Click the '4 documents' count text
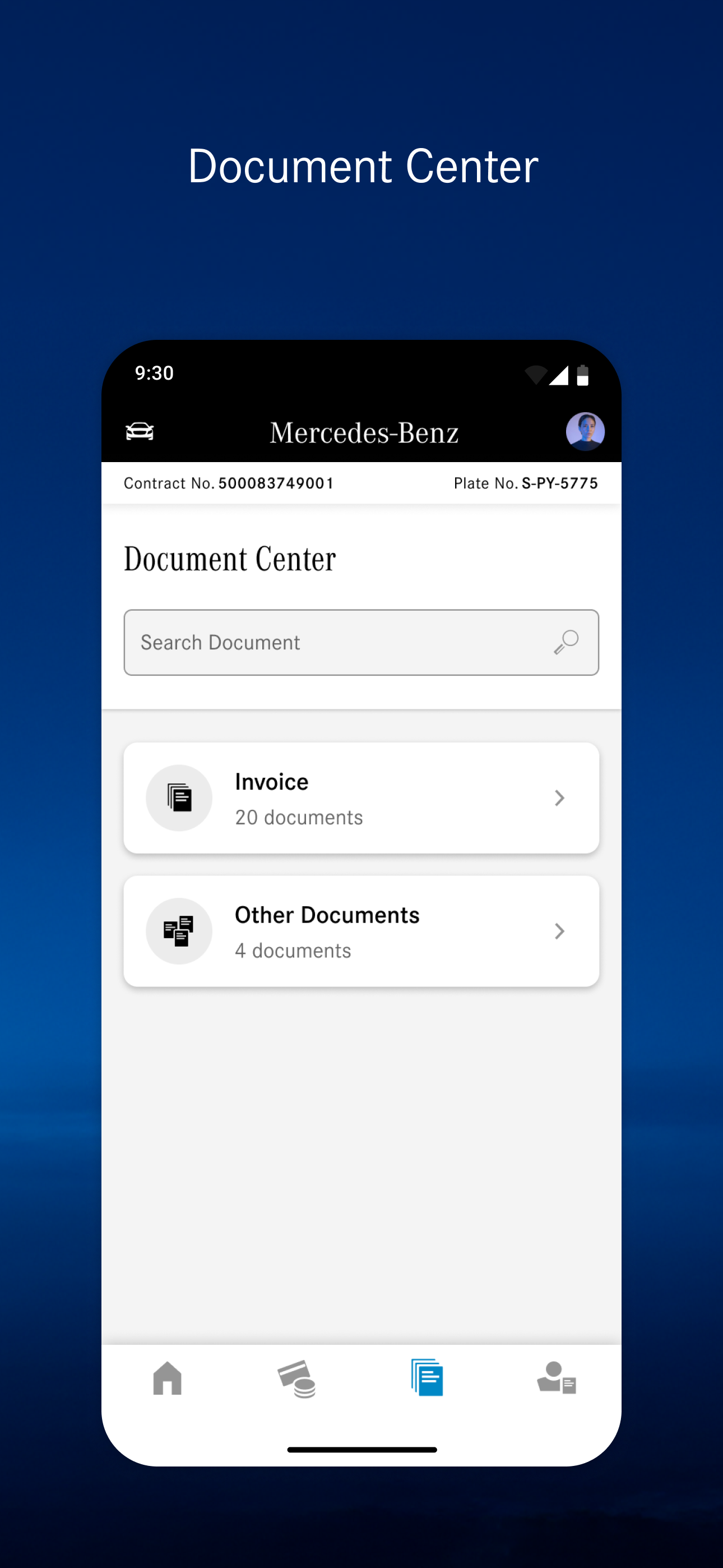 293,951
